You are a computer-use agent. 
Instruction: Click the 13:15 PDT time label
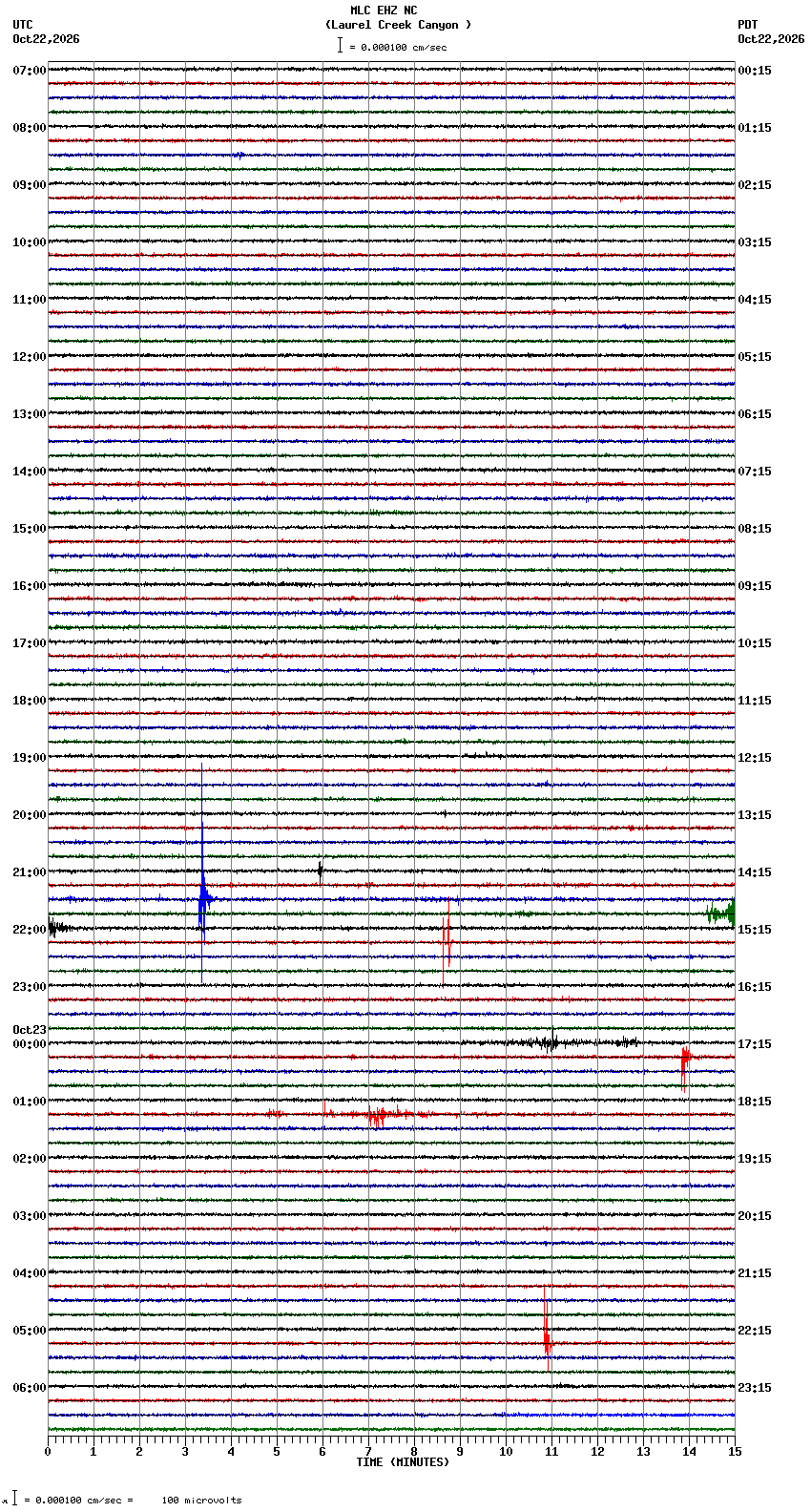[755, 815]
